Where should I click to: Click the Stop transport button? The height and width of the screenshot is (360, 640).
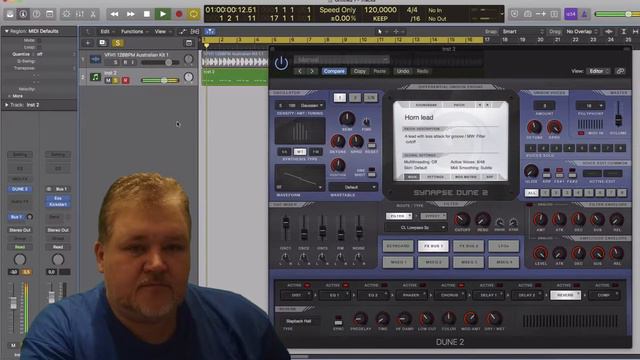click(147, 14)
